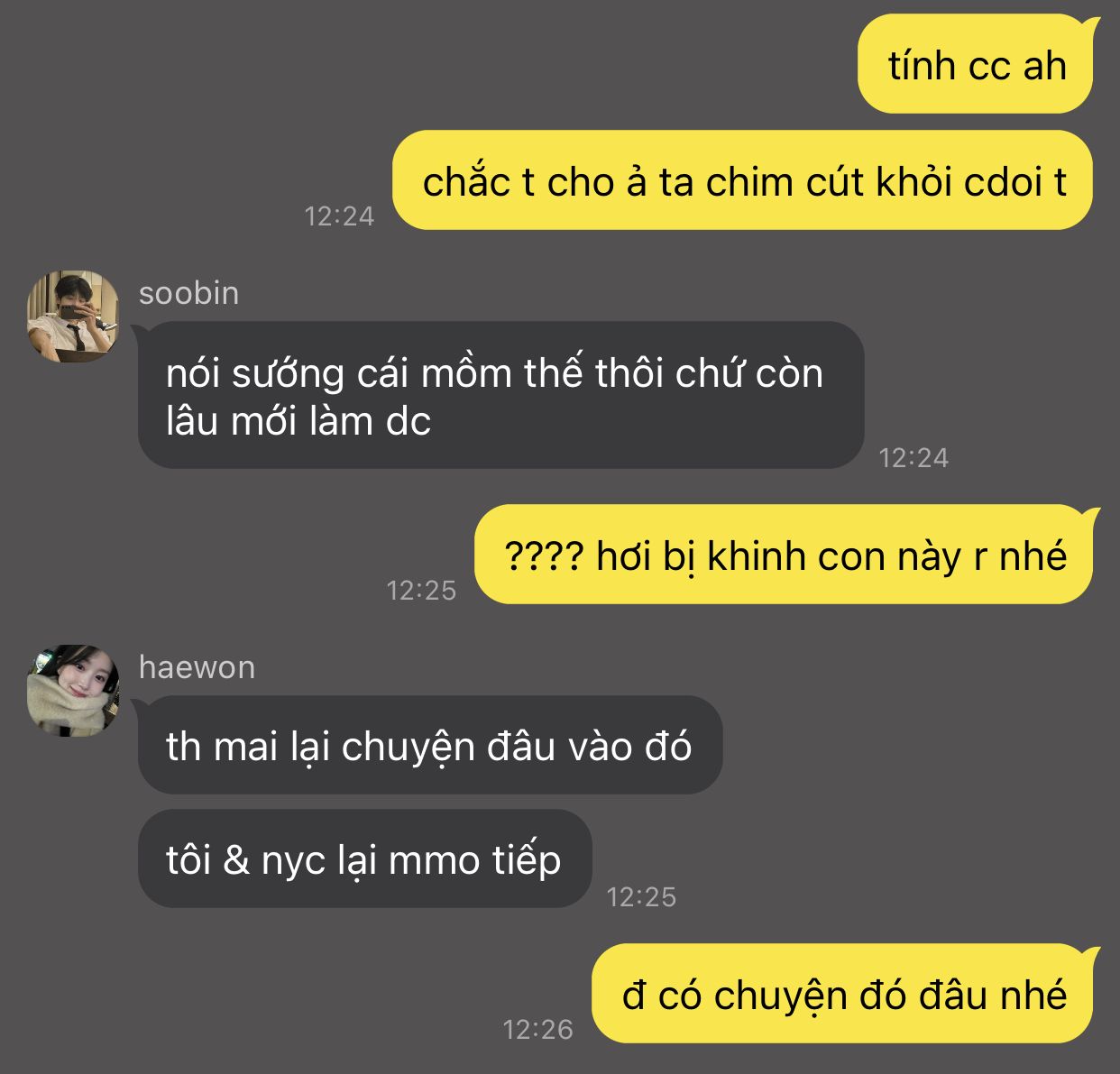Tap the sender name soobin
Screen dimensions: 1120x1074
188,293
